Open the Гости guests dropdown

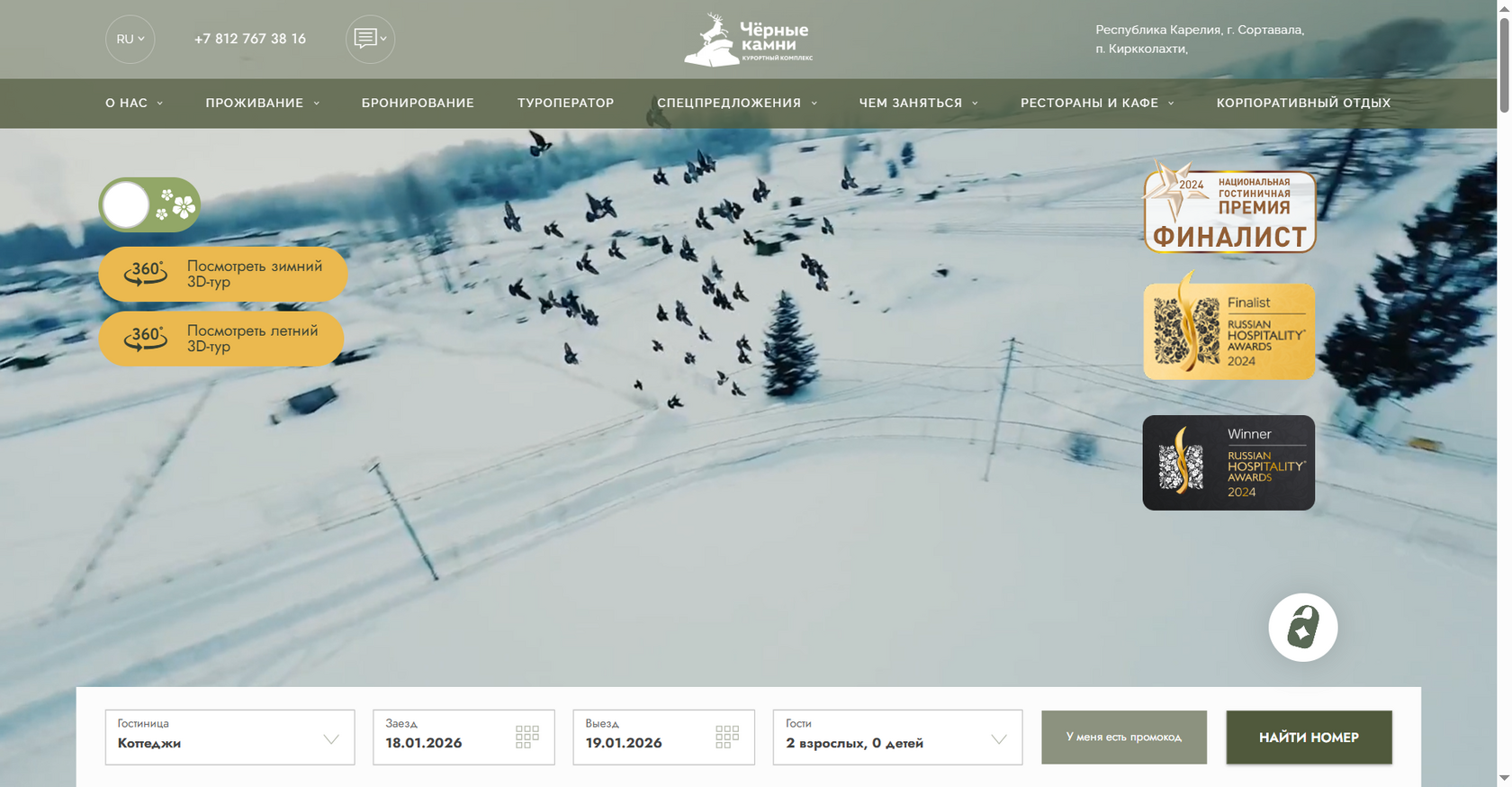click(898, 737)
